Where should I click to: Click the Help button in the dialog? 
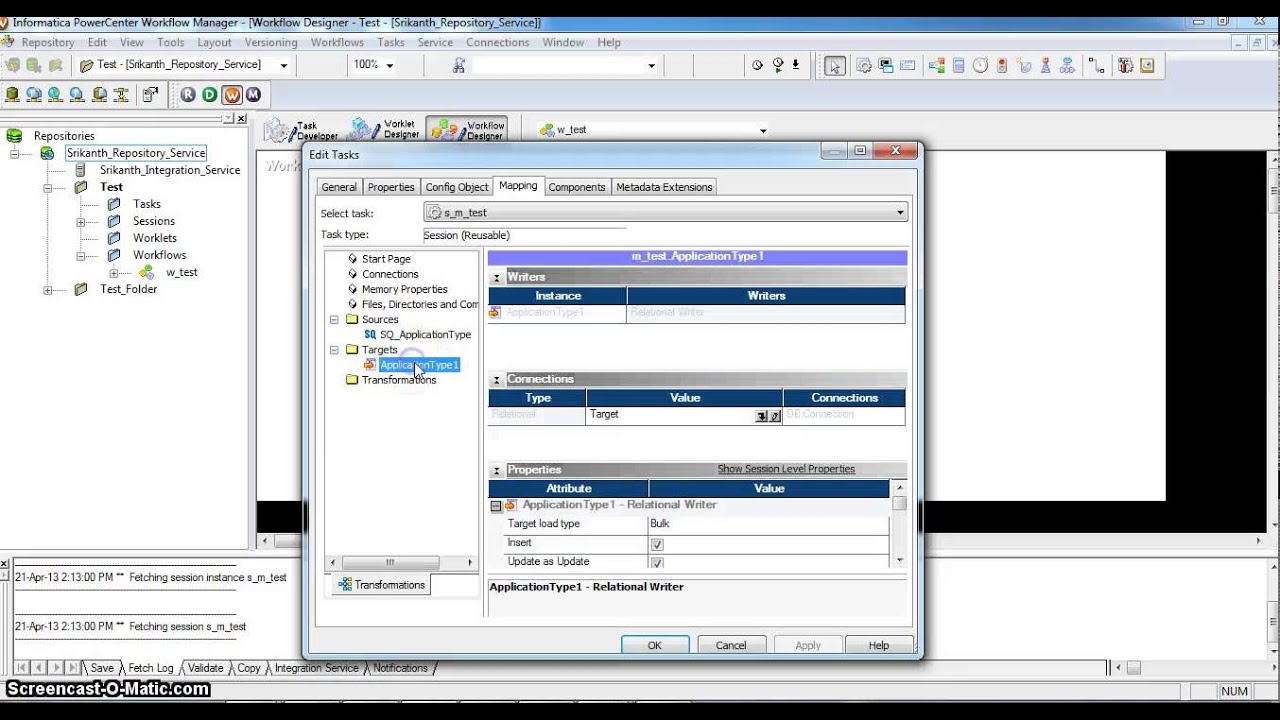coord(879,645)
